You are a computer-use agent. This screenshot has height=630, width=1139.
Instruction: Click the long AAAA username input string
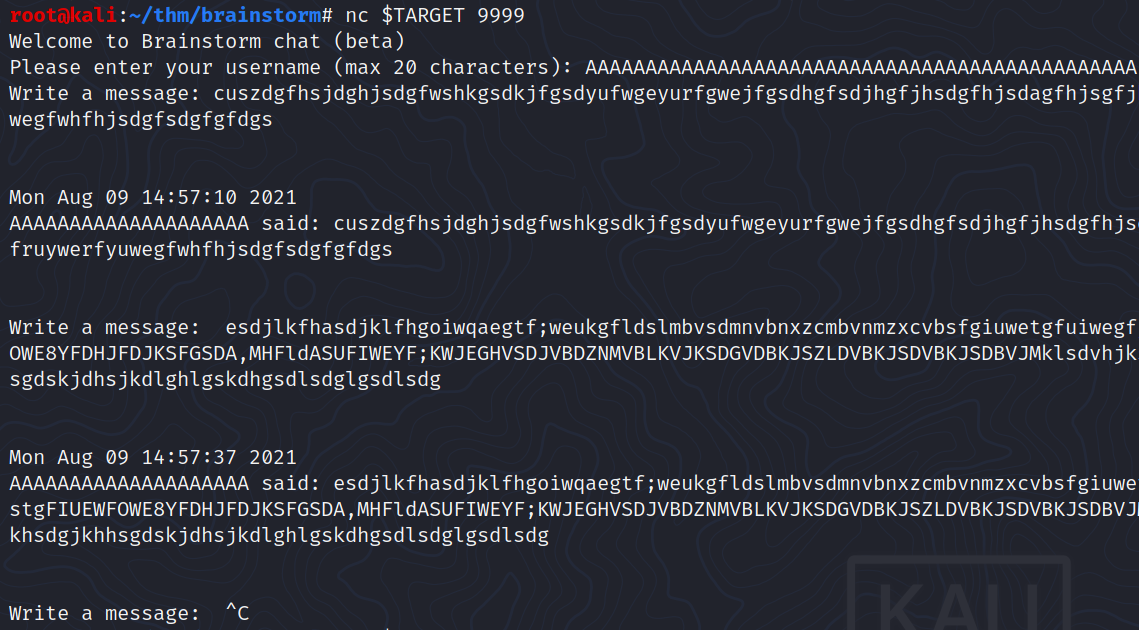860,68
